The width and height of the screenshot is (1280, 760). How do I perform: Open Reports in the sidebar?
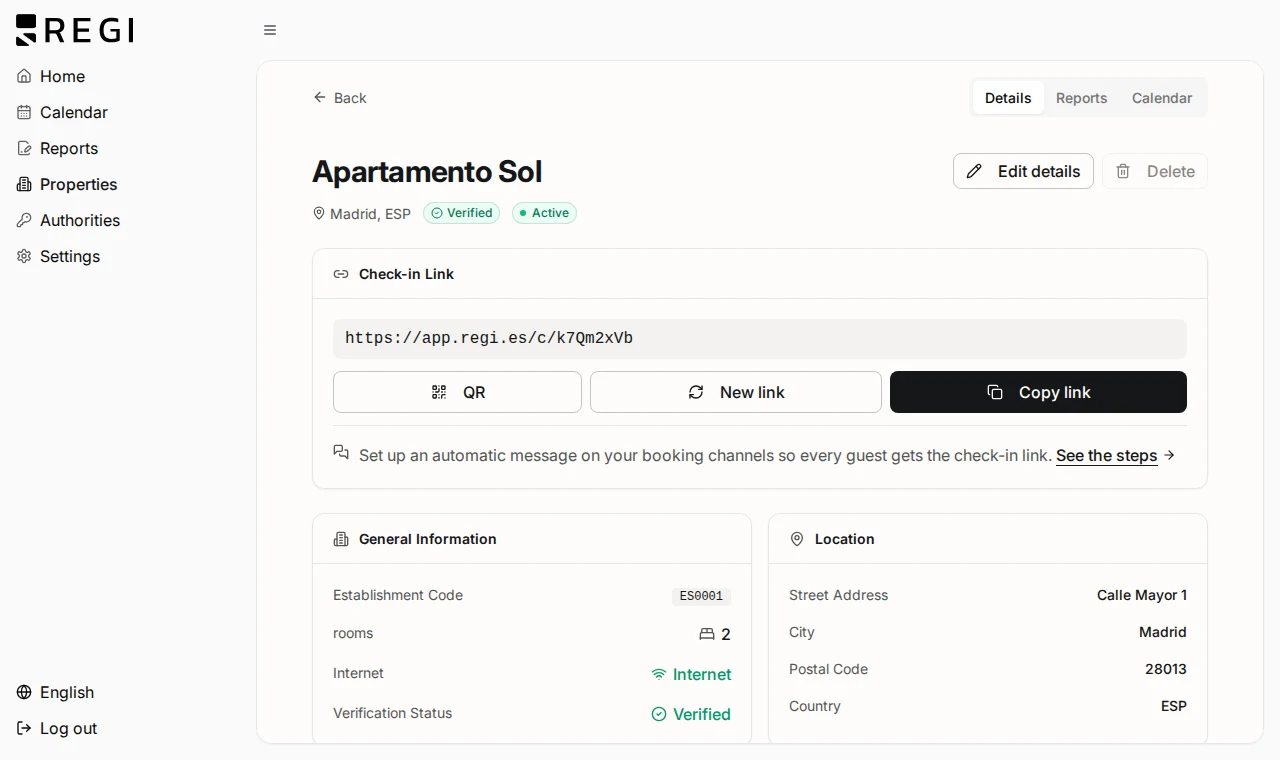pyautogui.click(x=57, y=148)
